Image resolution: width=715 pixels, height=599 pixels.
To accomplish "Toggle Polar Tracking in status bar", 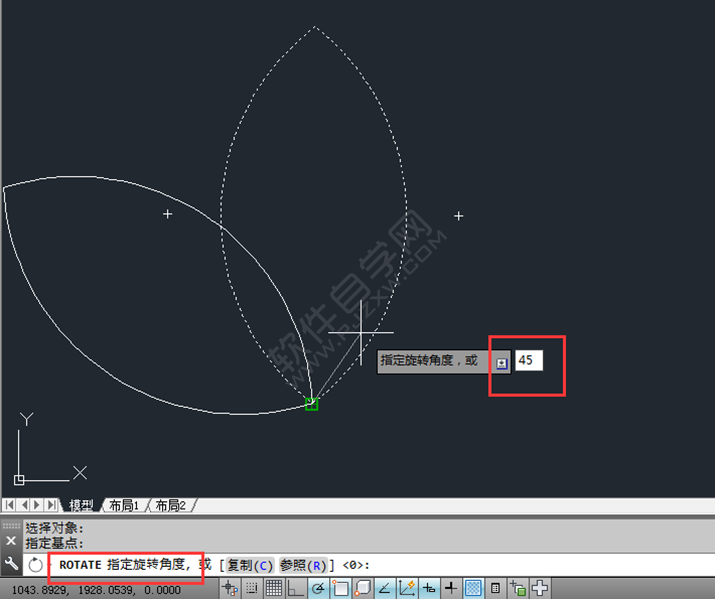I will pyautogui.click(x=318, y=588).
